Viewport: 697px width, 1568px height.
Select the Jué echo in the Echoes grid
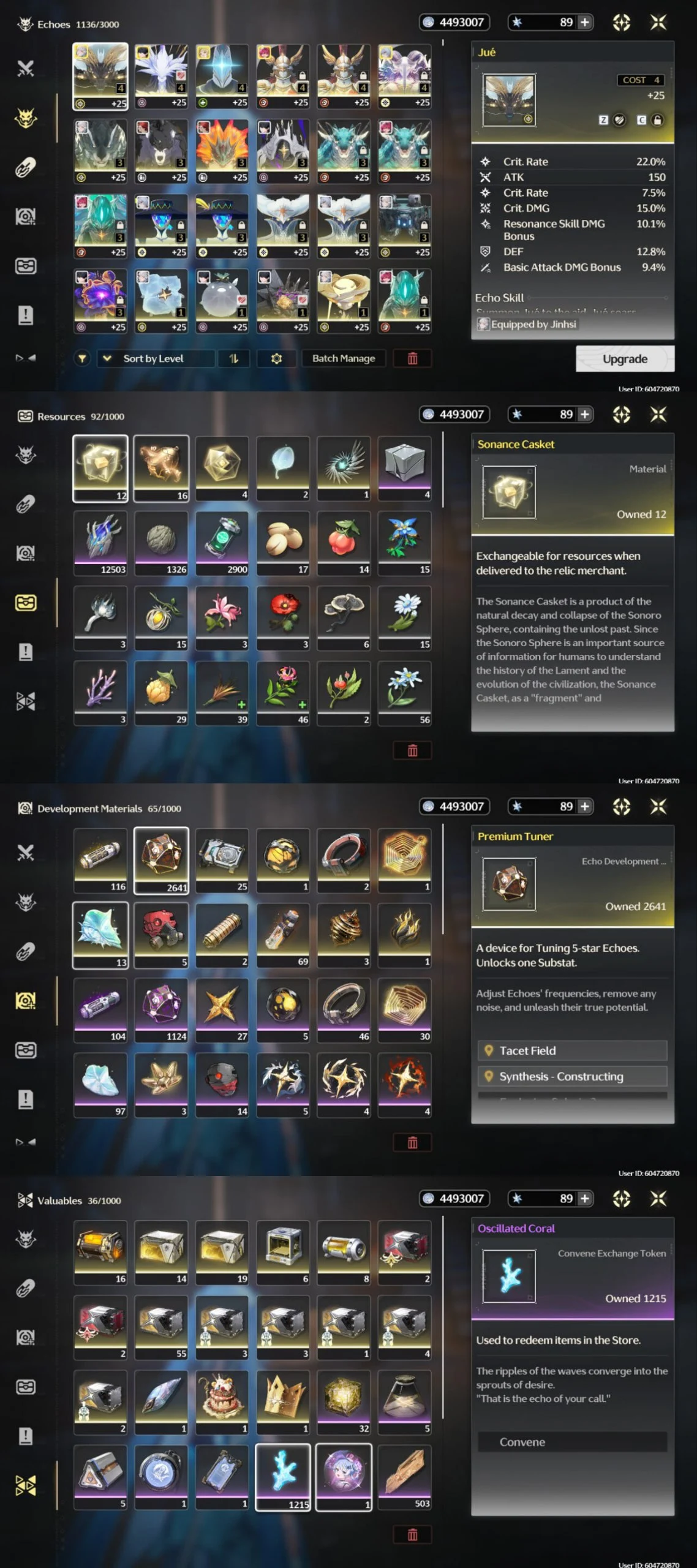(100, 77)
